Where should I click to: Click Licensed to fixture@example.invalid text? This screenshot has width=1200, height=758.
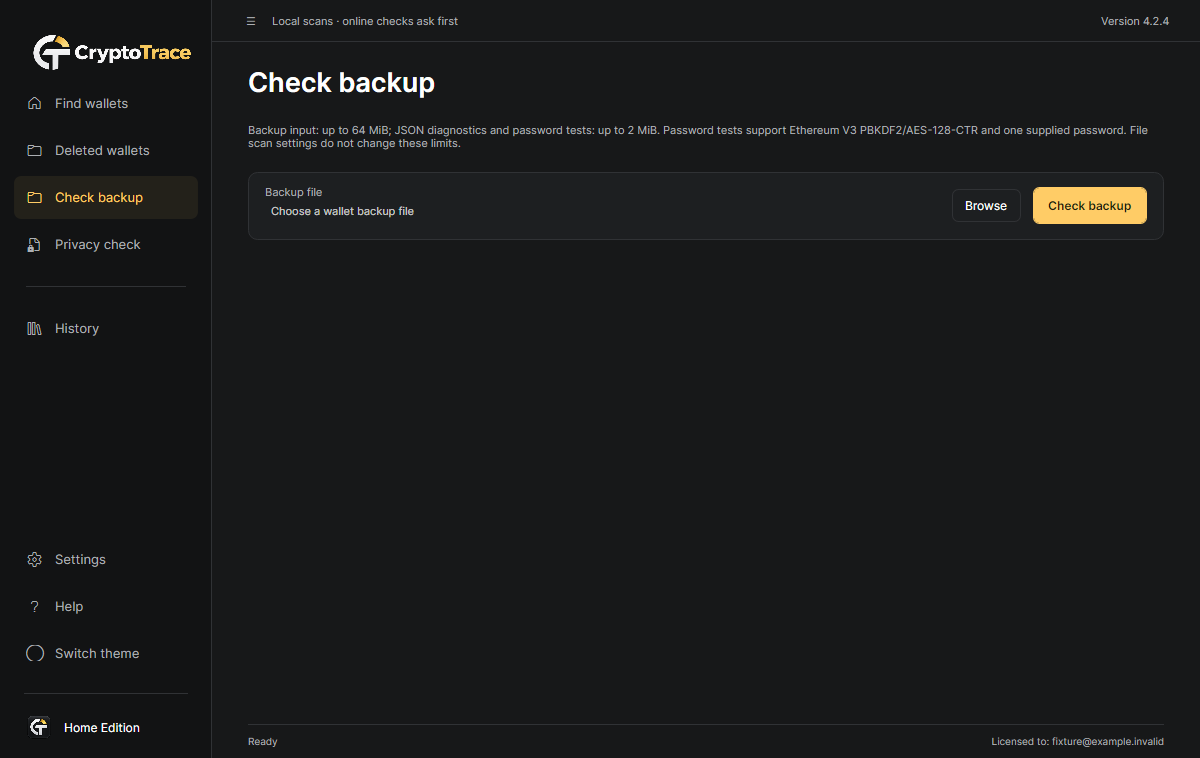[x=1078, y=742]
